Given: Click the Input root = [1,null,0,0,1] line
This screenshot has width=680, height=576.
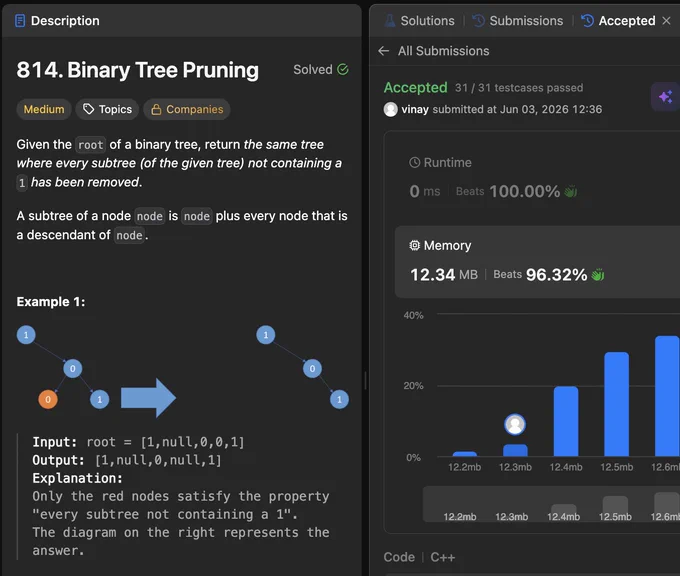Looking at the screenshot, I should click(x=138, y=442).
